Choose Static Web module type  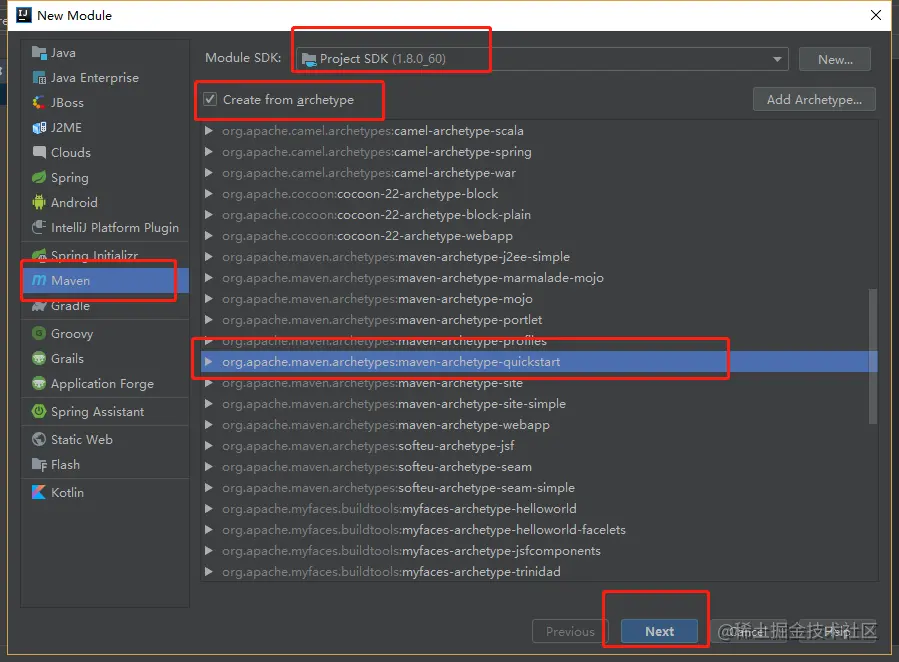tap(105, 440)
